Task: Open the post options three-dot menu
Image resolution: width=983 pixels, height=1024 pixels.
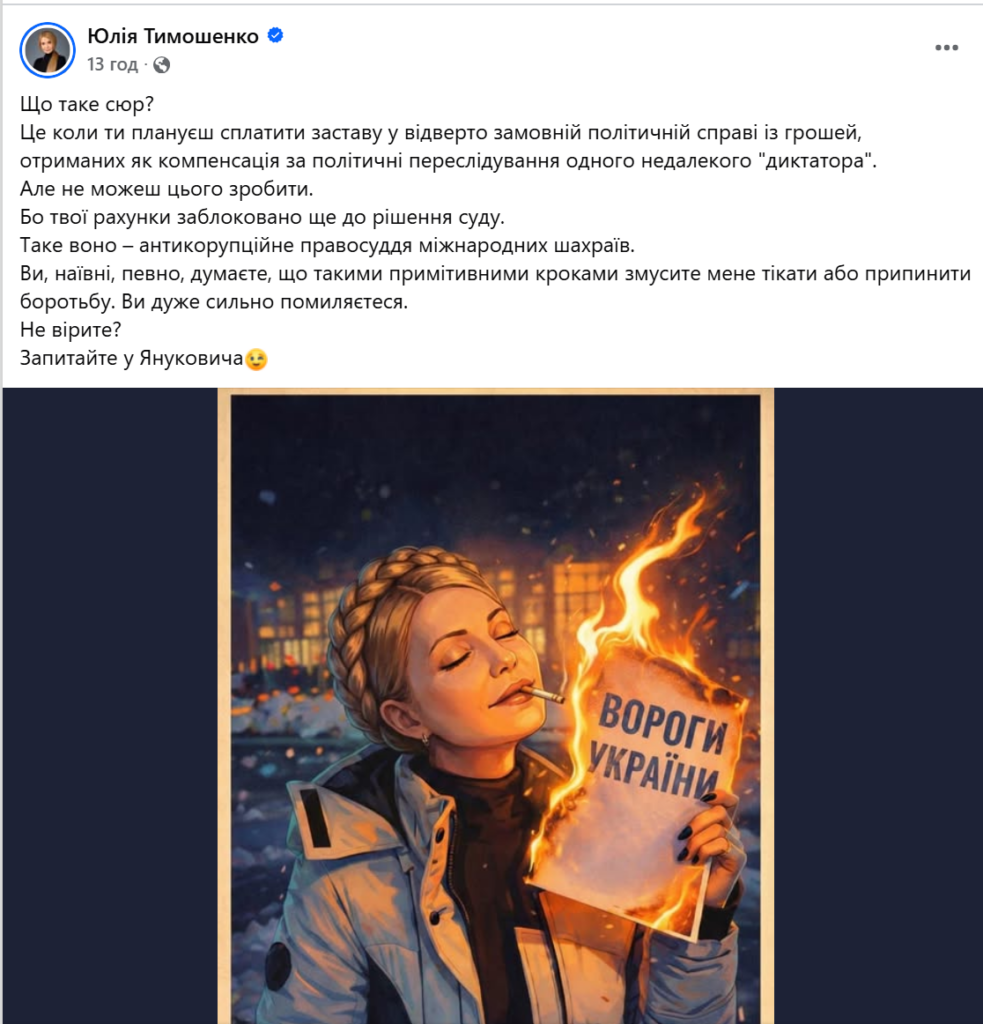Action: point(946,48)
